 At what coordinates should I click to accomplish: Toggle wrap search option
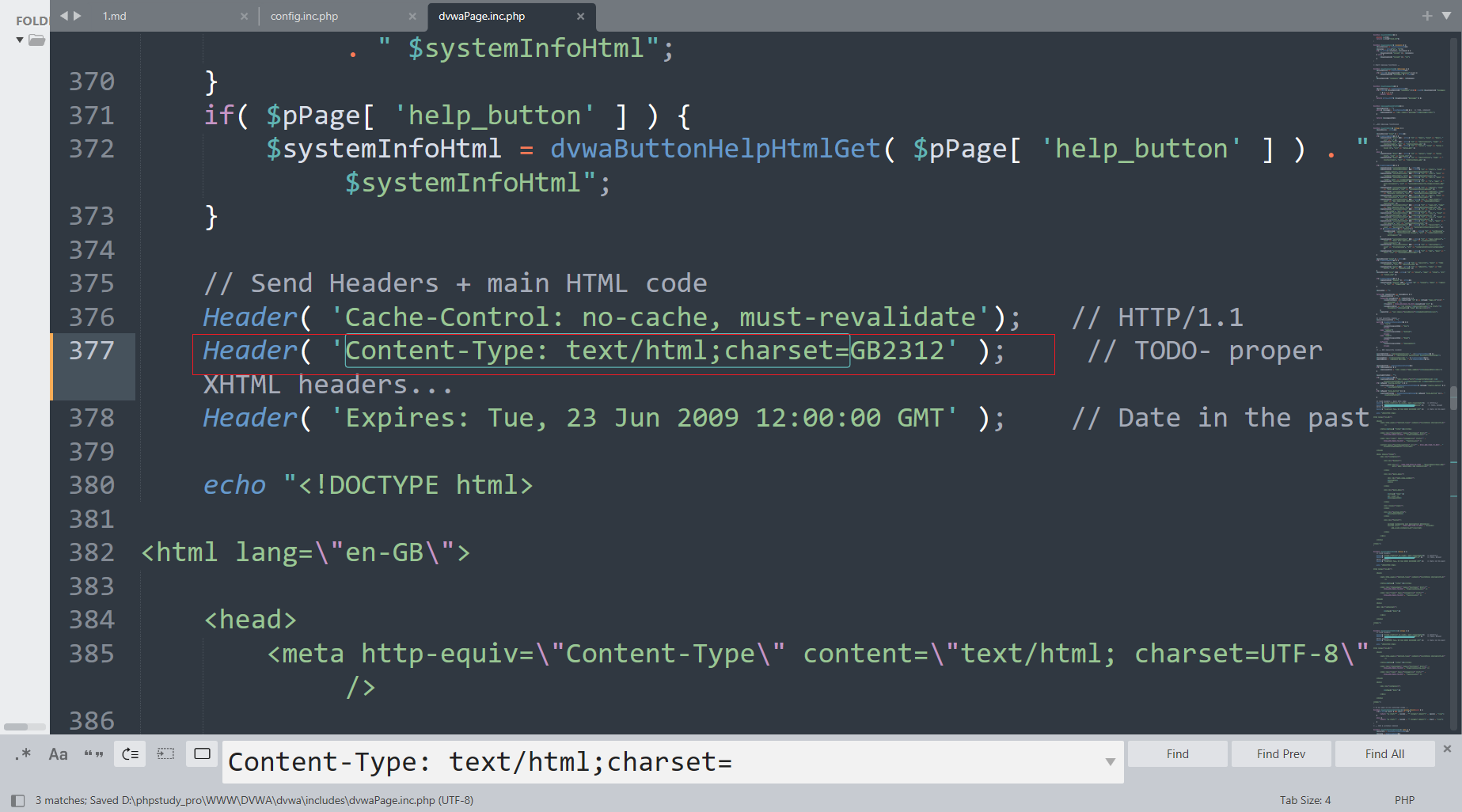pos(130,754)
